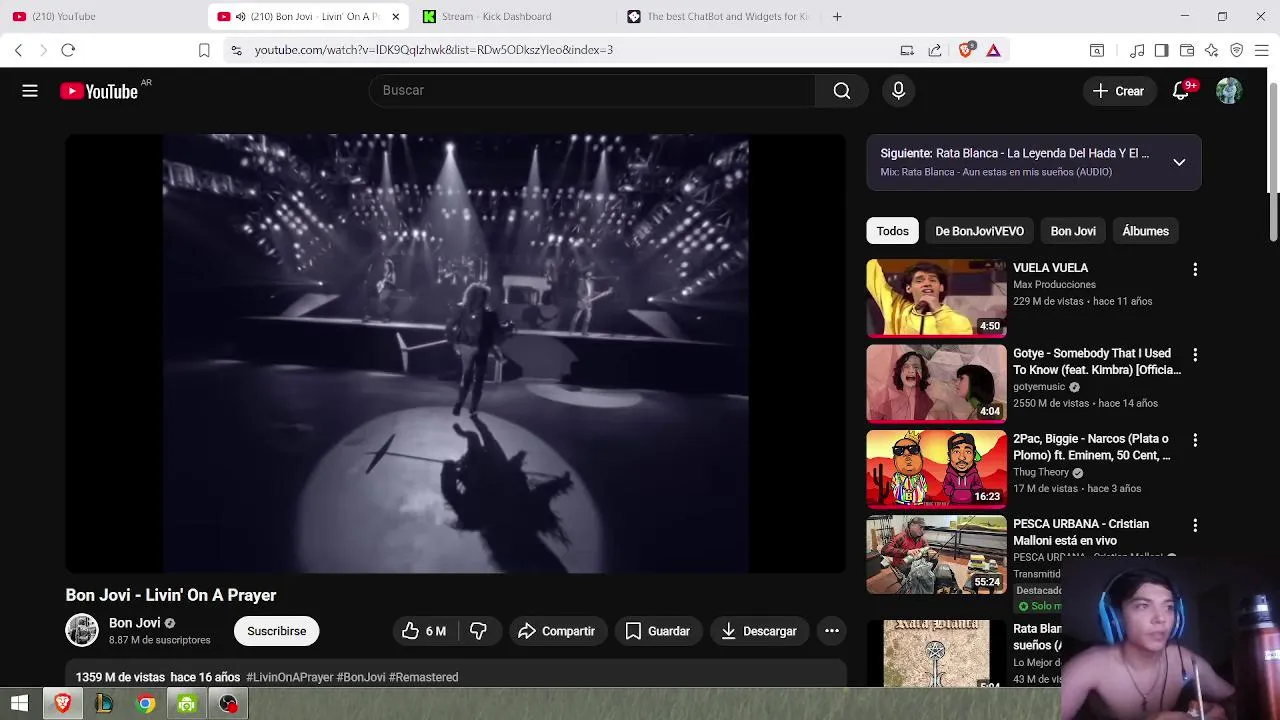This screenshot has height=720, width=1280.
Task: Select the Álbumes filter chip
Action: (x=1145, y=231)
